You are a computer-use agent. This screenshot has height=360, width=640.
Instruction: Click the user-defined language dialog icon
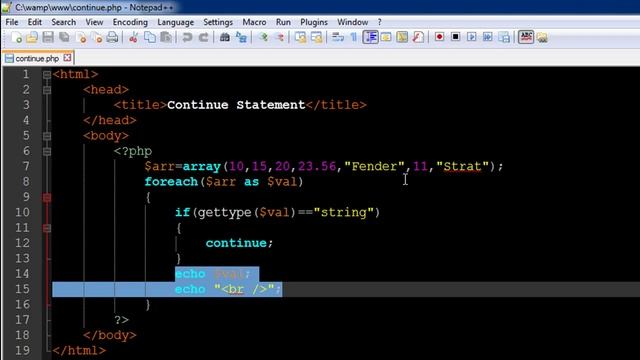click(x=386, y=38)
